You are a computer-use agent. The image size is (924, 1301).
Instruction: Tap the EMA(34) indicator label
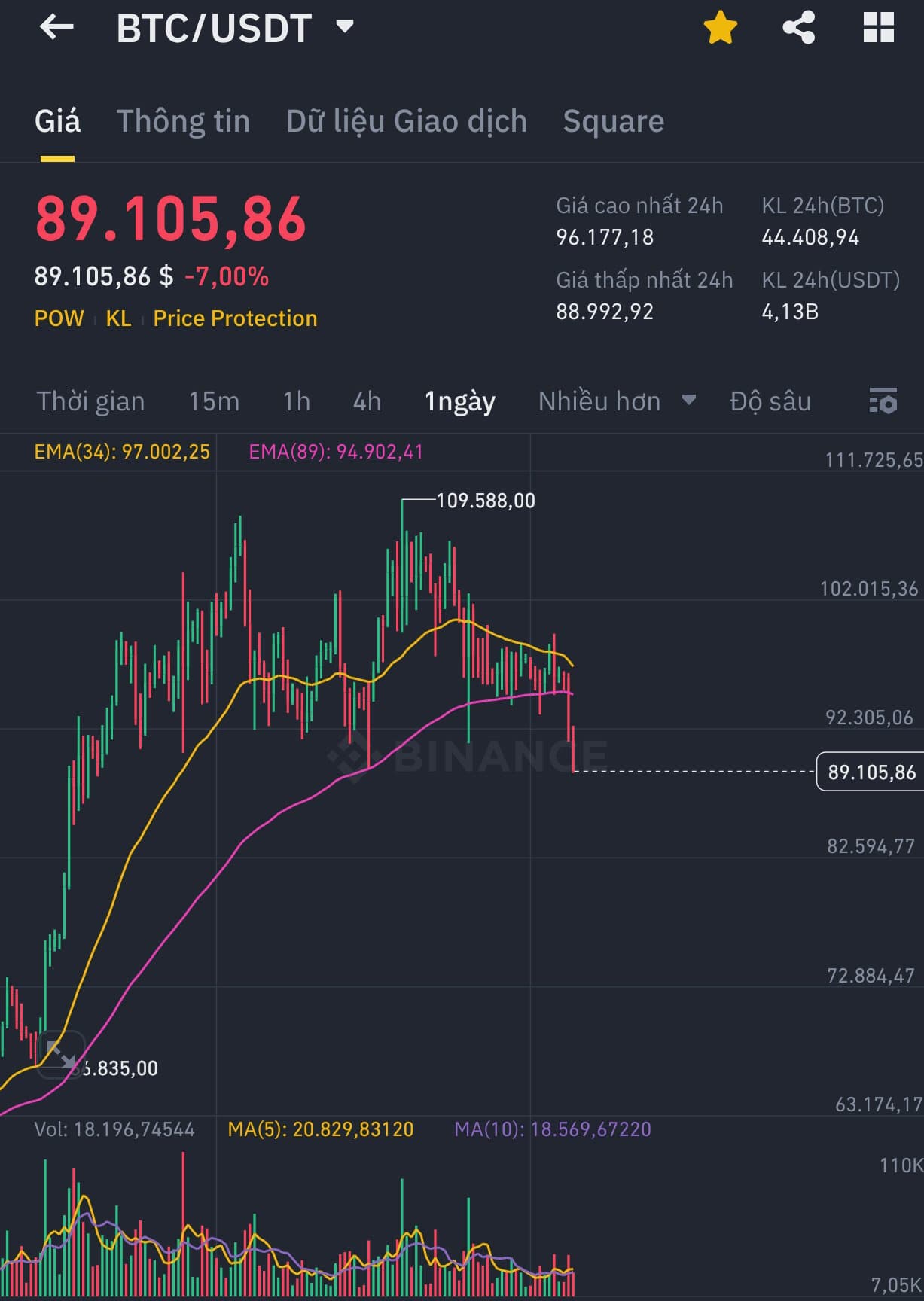122,452
